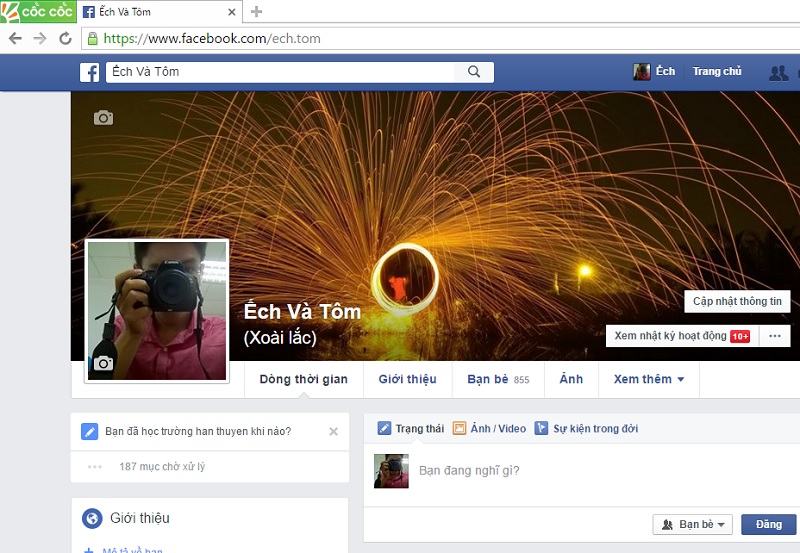Open a new browser tab
Viewport: 800px width, 553px height.
click(x=256, y=11)
